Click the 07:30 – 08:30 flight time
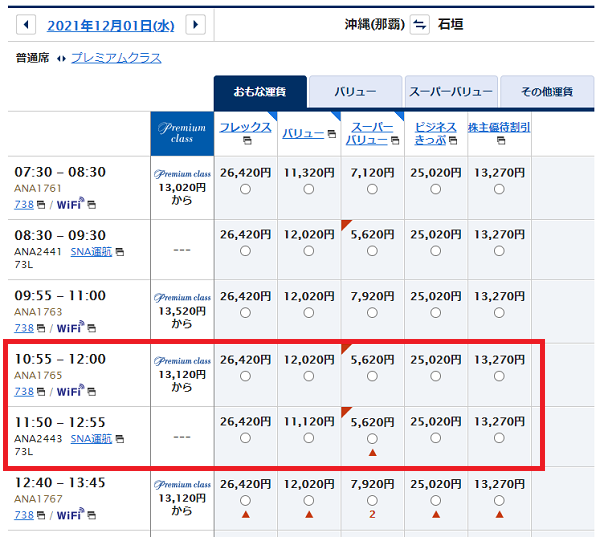Viewport: 600px width, 537px height. point(60,172)
